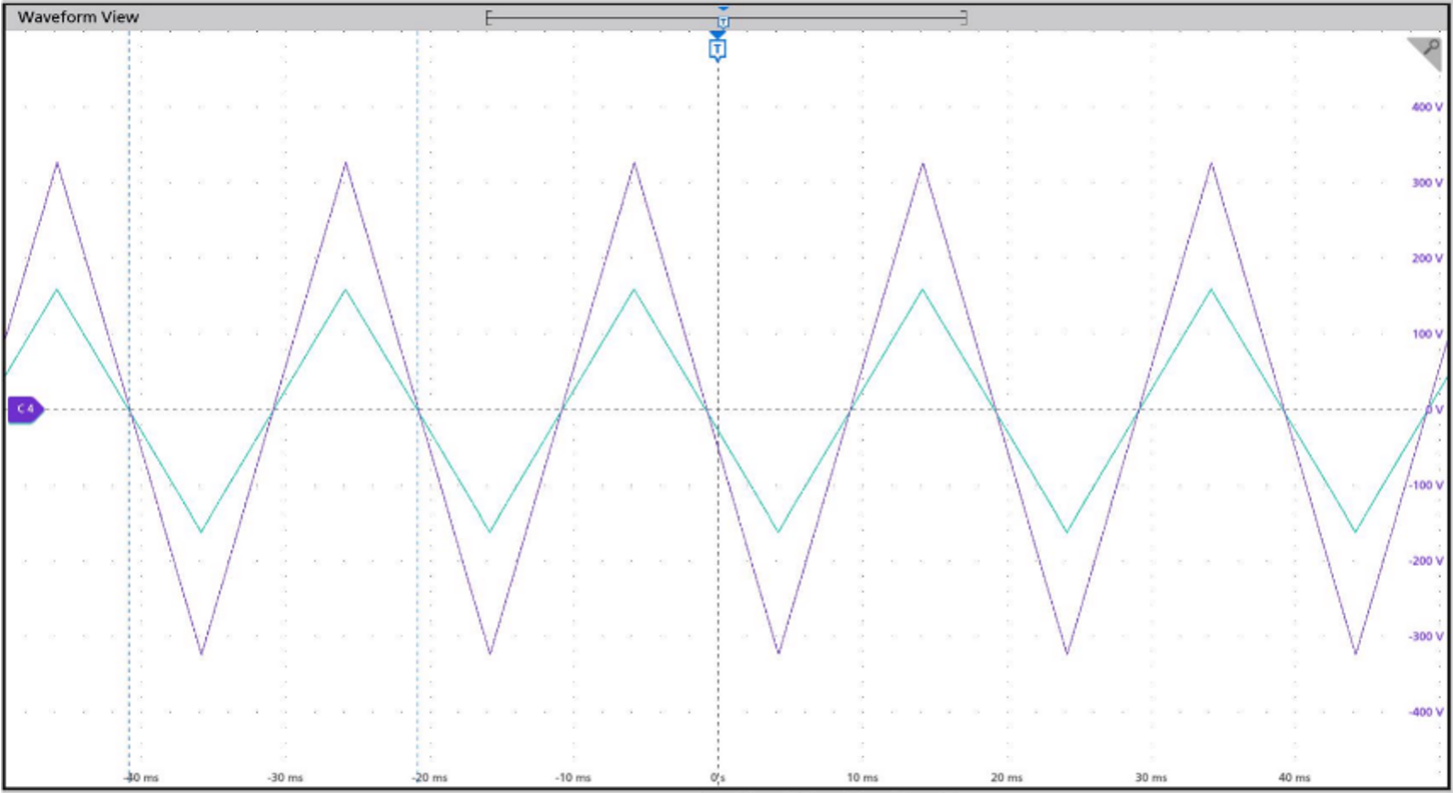
Task: Click the 0 s time axis label
Action: pyautogui.click(x=717, y=777)
